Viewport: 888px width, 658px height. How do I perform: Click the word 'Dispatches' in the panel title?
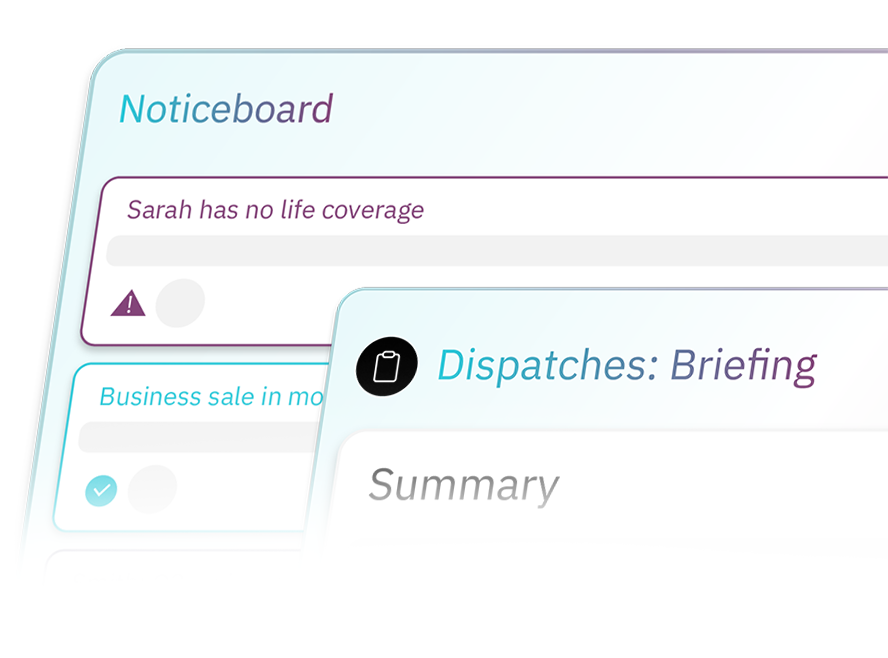click(543, 365)
